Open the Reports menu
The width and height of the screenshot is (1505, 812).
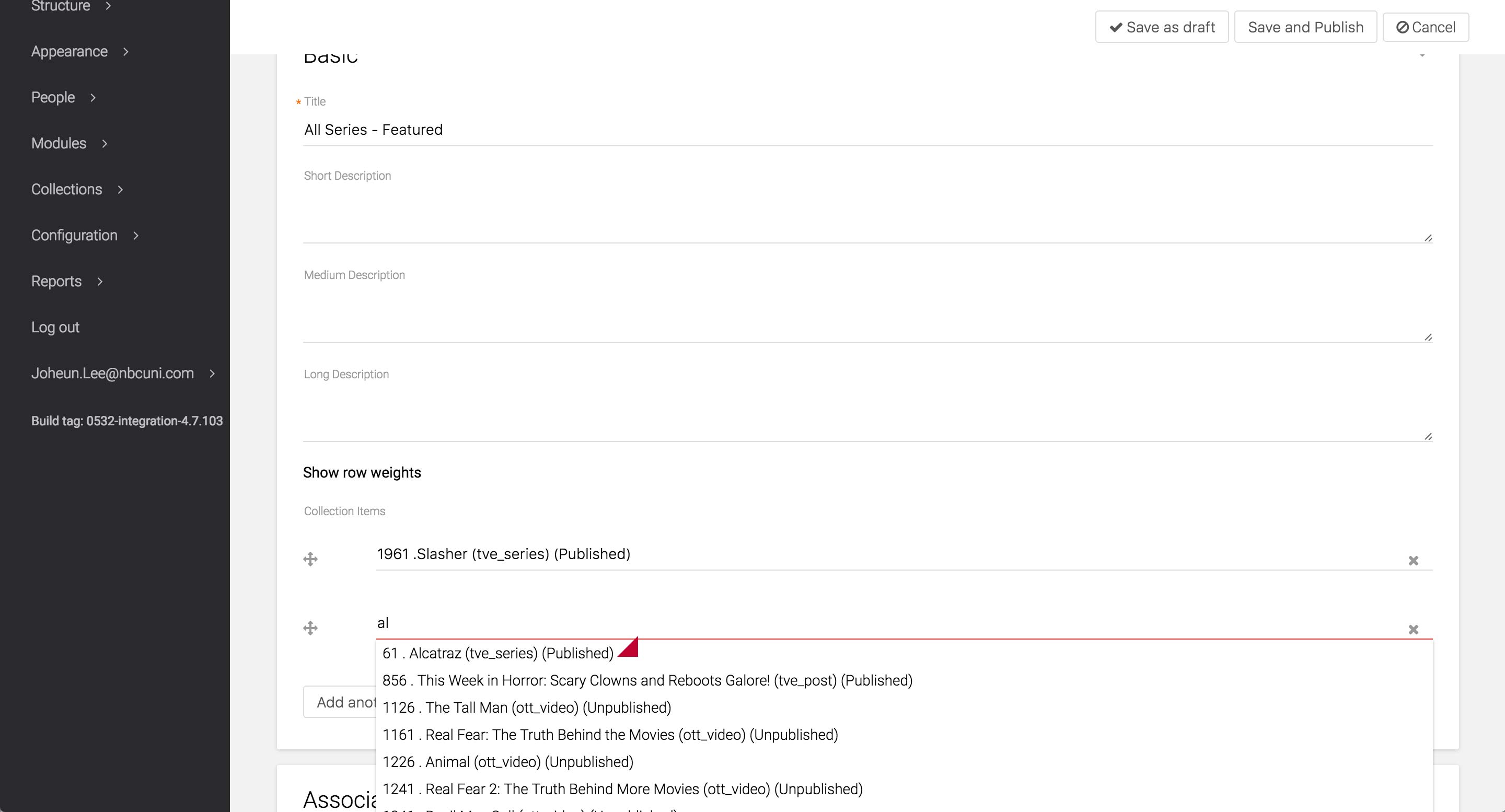[56, 282]
